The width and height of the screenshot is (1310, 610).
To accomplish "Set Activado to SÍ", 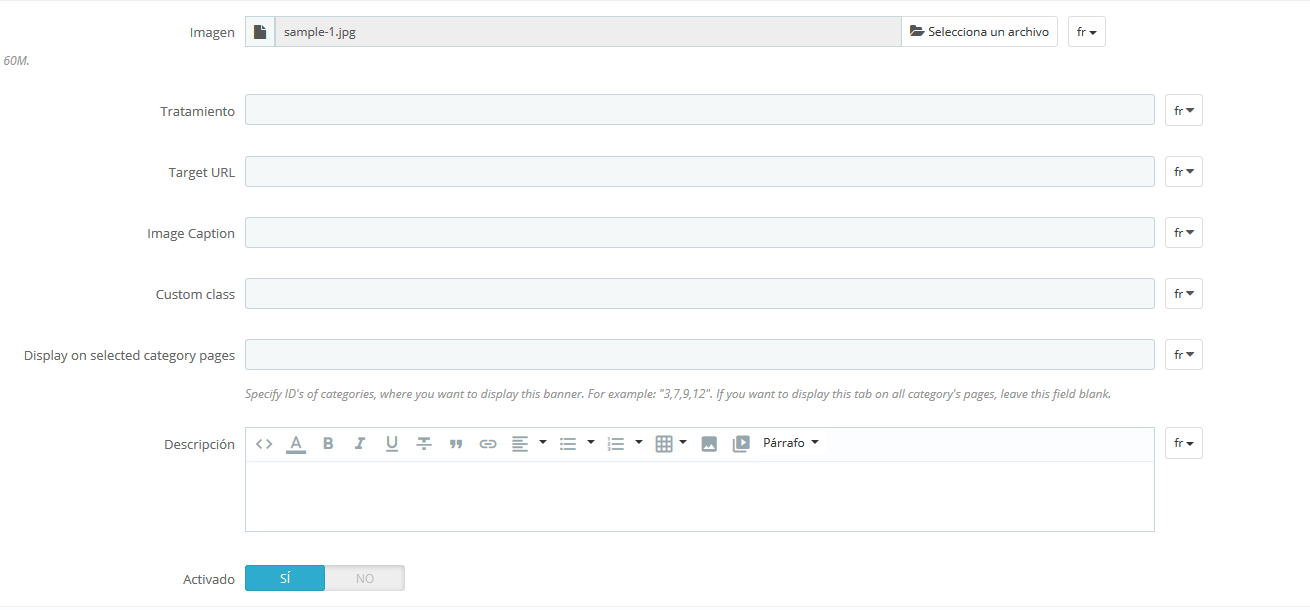I will [x=285, y=578].
